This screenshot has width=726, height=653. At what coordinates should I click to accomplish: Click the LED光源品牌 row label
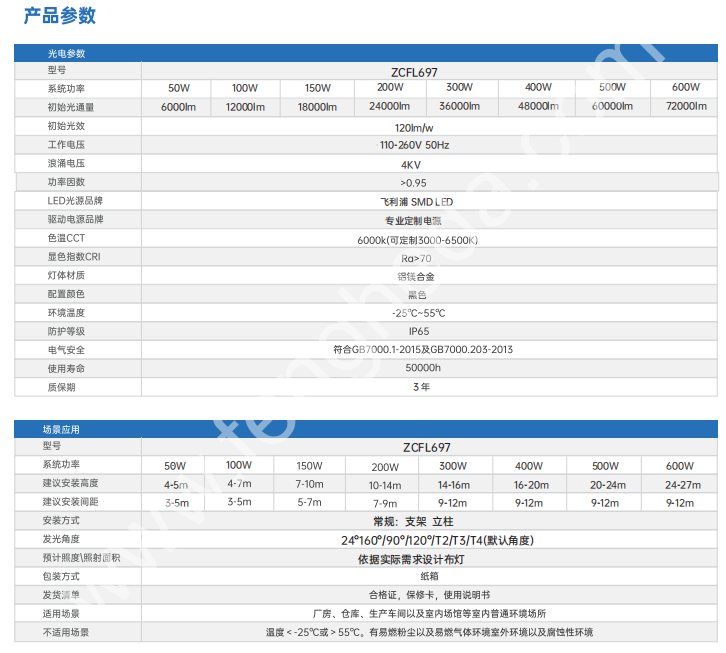(75, 201)
